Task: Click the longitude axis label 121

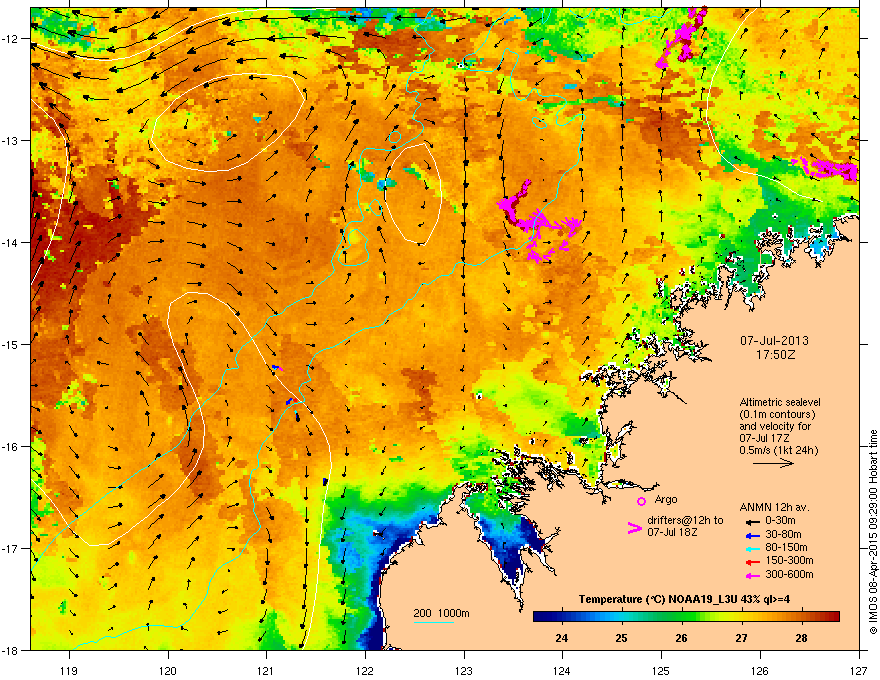Action: pos(266,670)
